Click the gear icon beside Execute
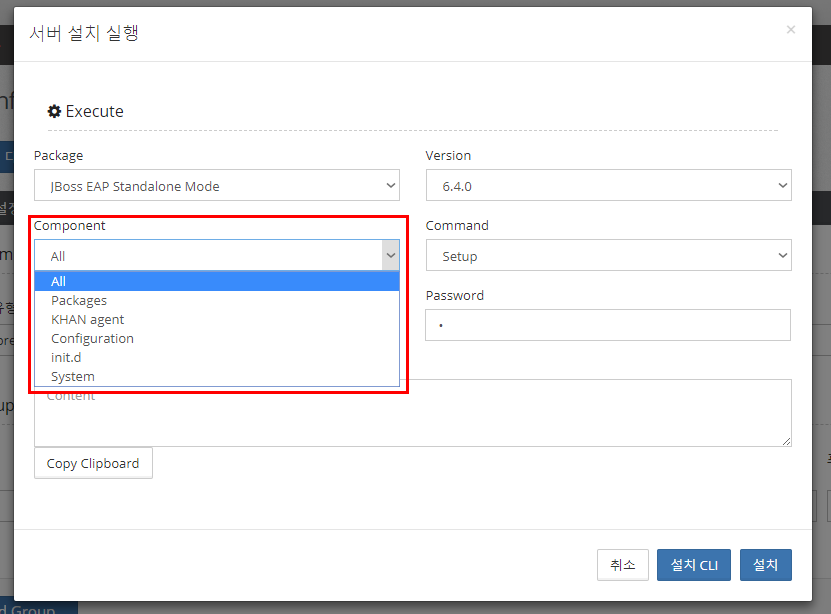 [x=54, y=111]
